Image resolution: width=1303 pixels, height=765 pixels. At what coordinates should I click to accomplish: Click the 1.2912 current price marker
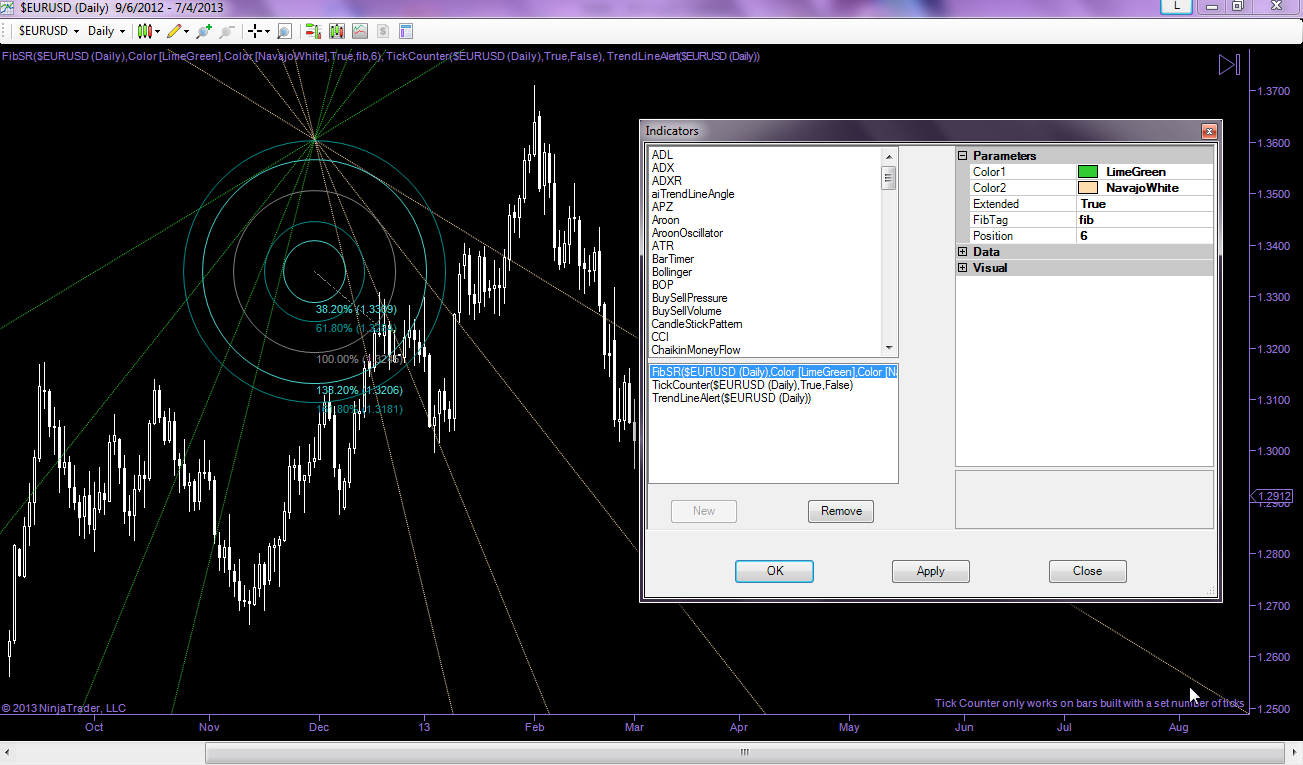[1271, 496]
